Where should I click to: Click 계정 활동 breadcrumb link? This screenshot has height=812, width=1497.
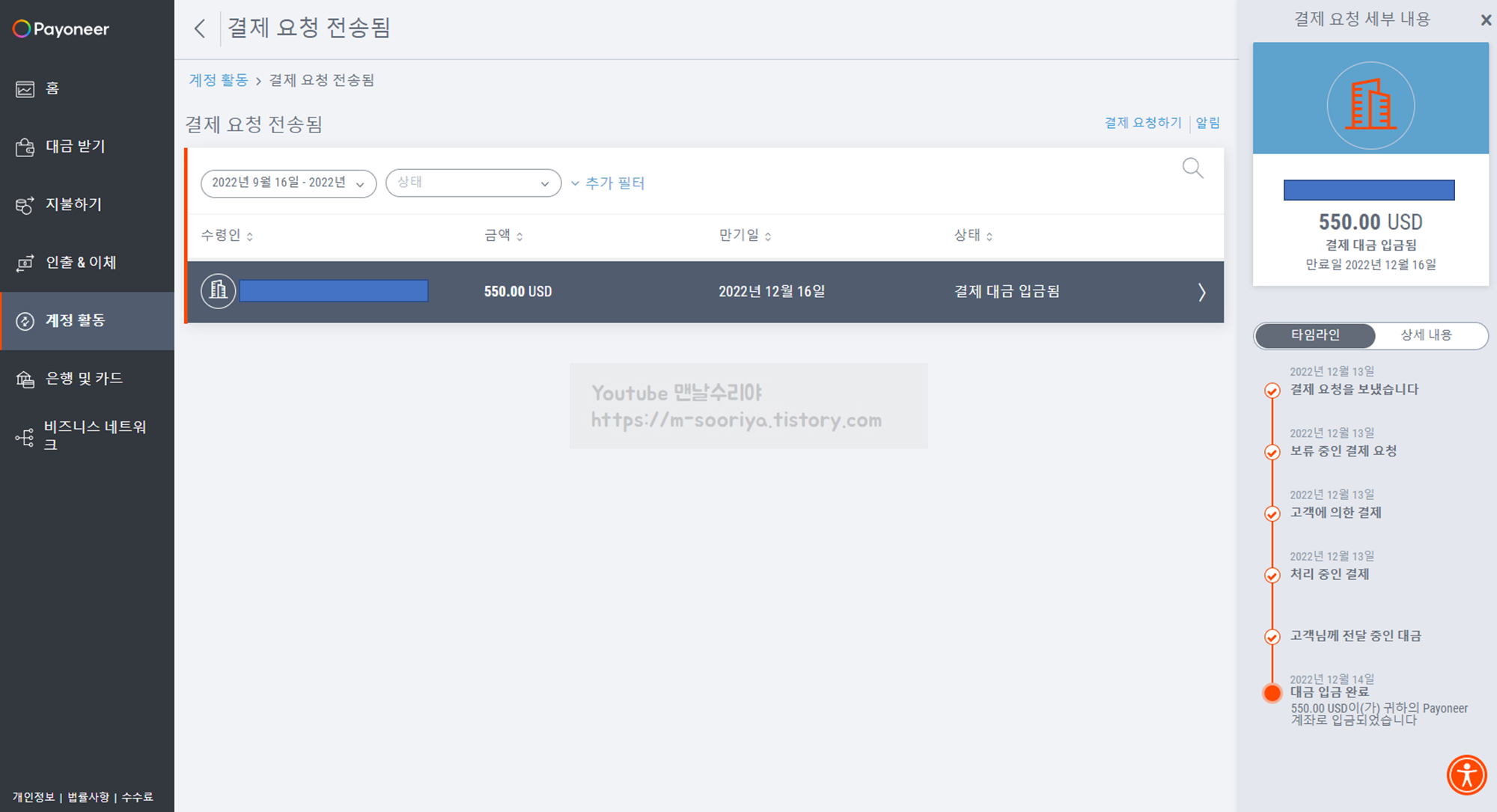218,80
